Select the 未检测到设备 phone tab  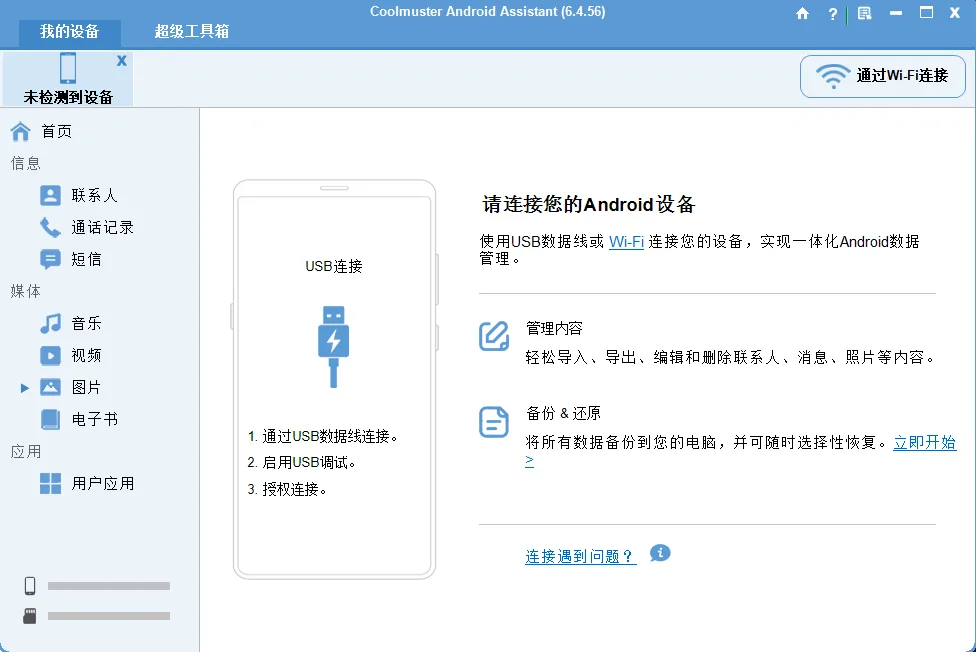point(68,78)
